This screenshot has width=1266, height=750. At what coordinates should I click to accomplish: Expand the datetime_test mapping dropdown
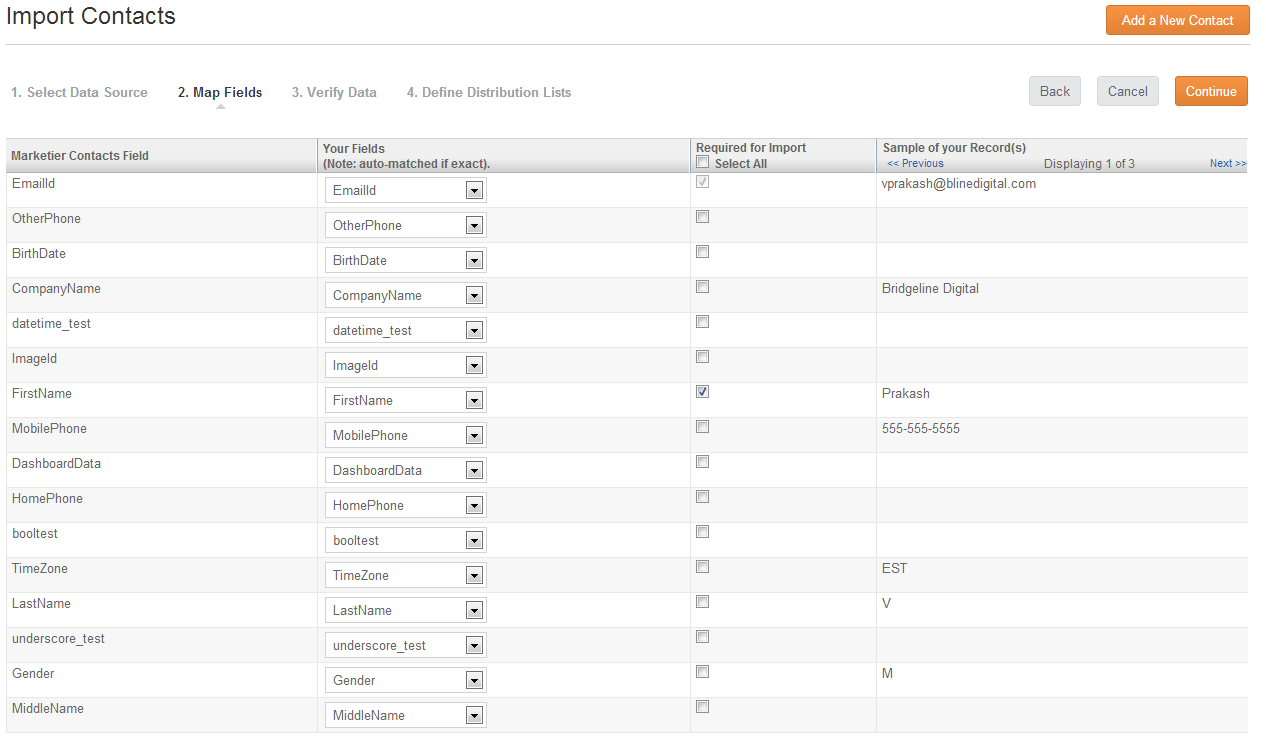tap(406, 330)
